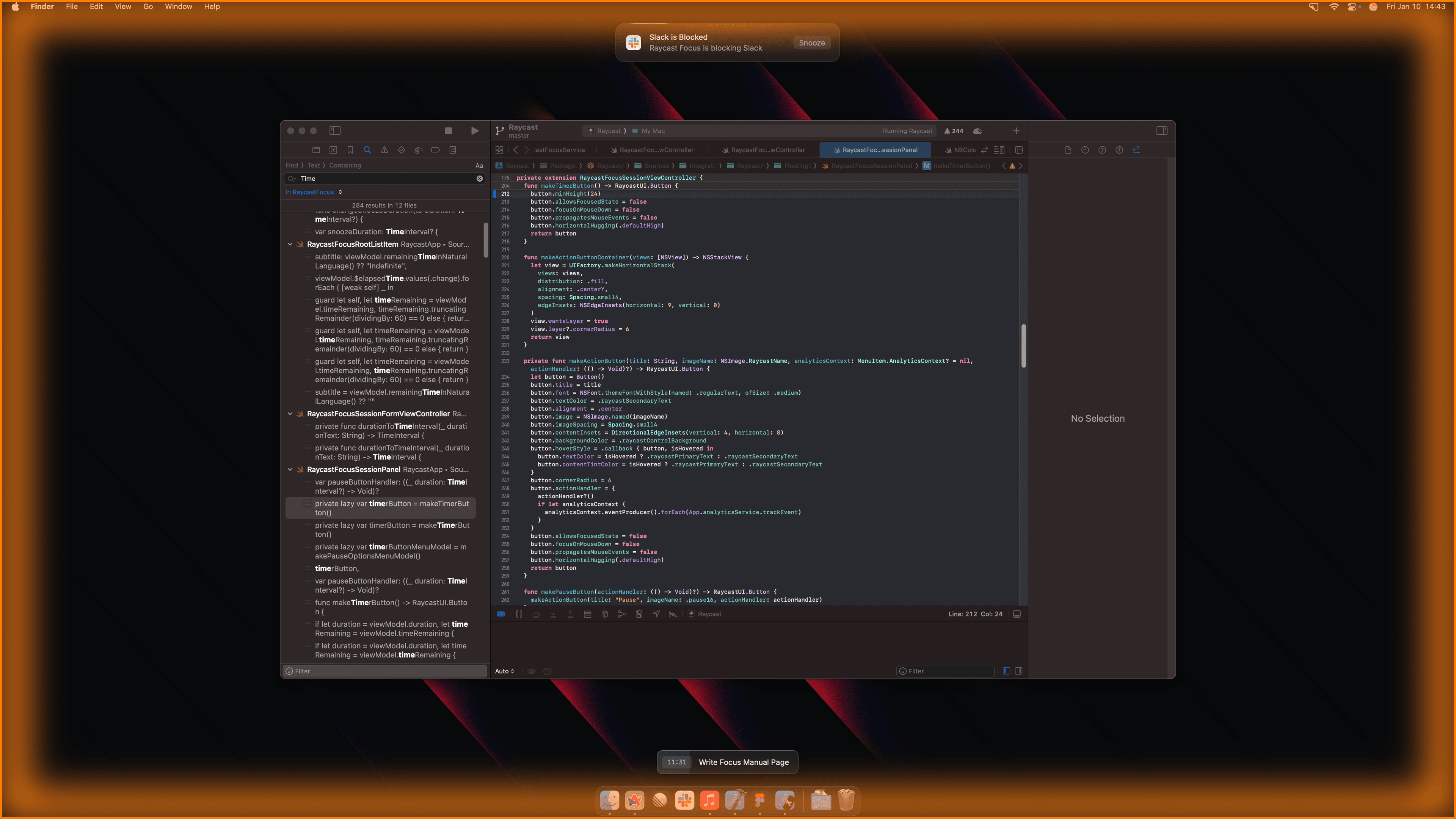The height and width of the screenshot is (819, 1456).
Task: Click the code editor vertical scrollbar
Action: pyautogui.click(x=1023, y=346)
